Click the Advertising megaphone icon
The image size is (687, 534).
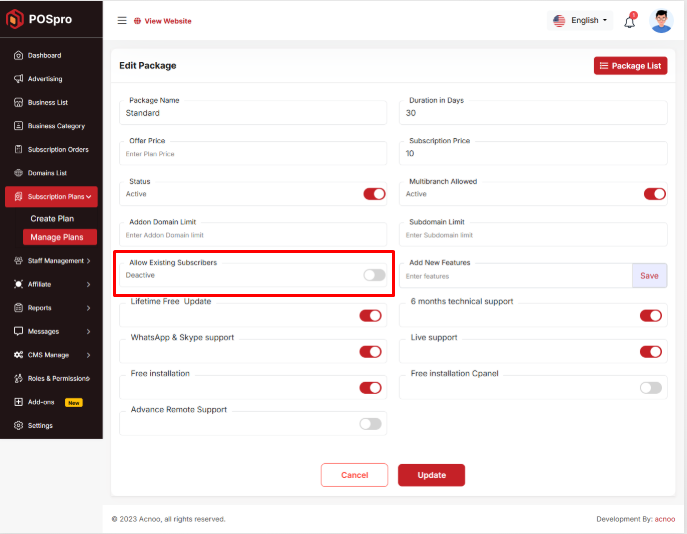19,79
